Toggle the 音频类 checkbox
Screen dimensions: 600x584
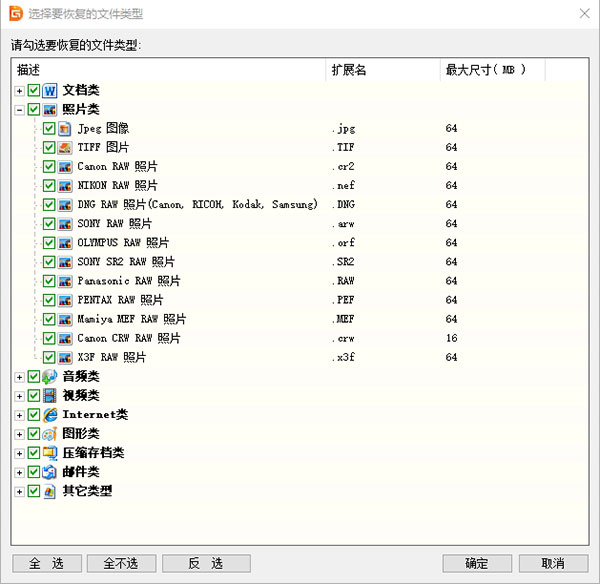click(34, 377)
